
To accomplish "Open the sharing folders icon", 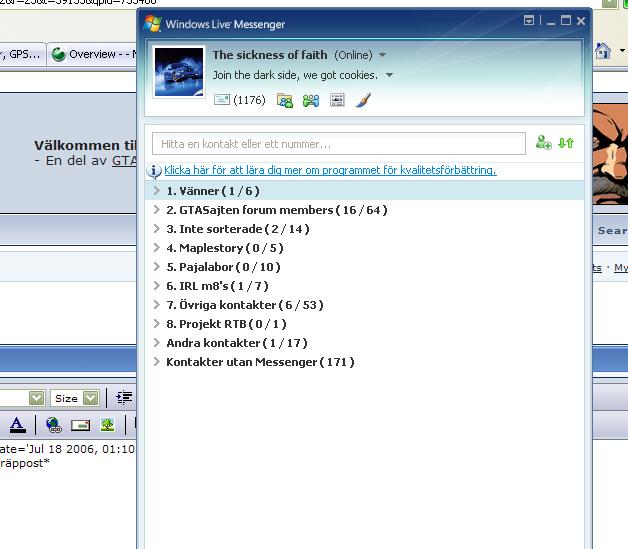I will [x=285, y=100].
